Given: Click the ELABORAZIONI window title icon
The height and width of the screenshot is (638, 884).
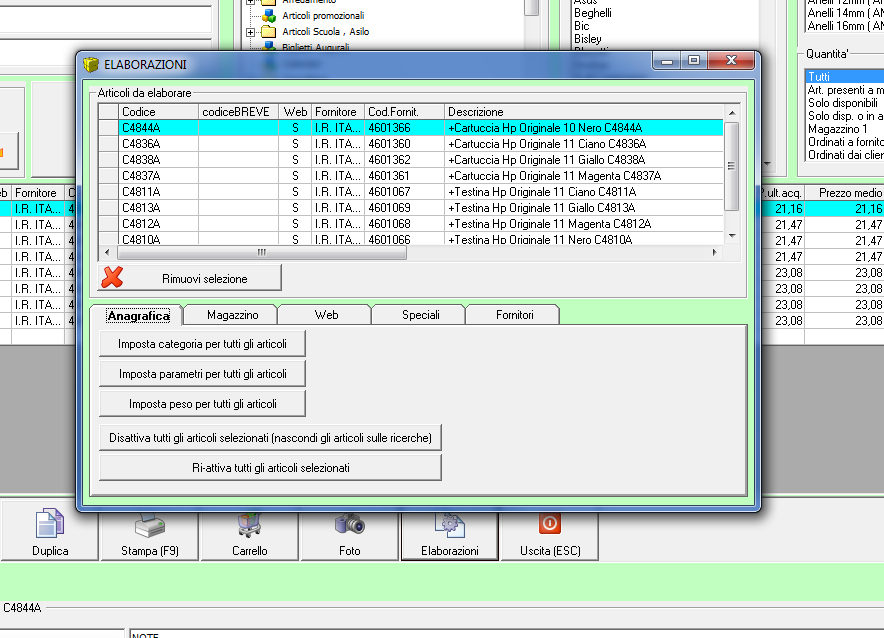Looking at the screenshot, I should pyautogui.click(x=91, y=64).
